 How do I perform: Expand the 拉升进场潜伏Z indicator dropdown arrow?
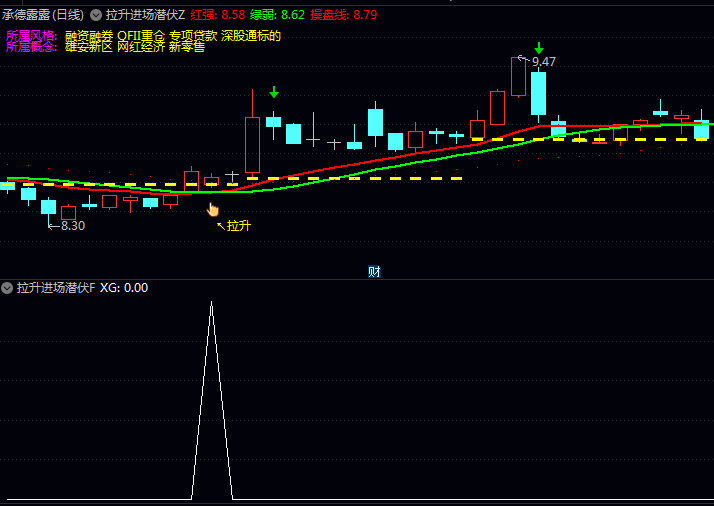(96, 15)
